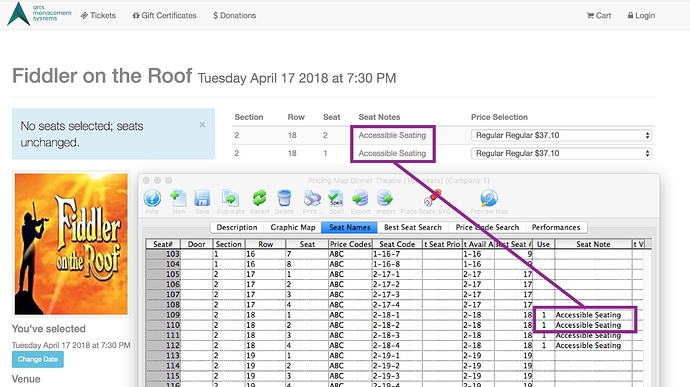The height and width of the screenshot is (387, 690).
Task: Select seat row number 112
Action: click(x=163, y=346)
